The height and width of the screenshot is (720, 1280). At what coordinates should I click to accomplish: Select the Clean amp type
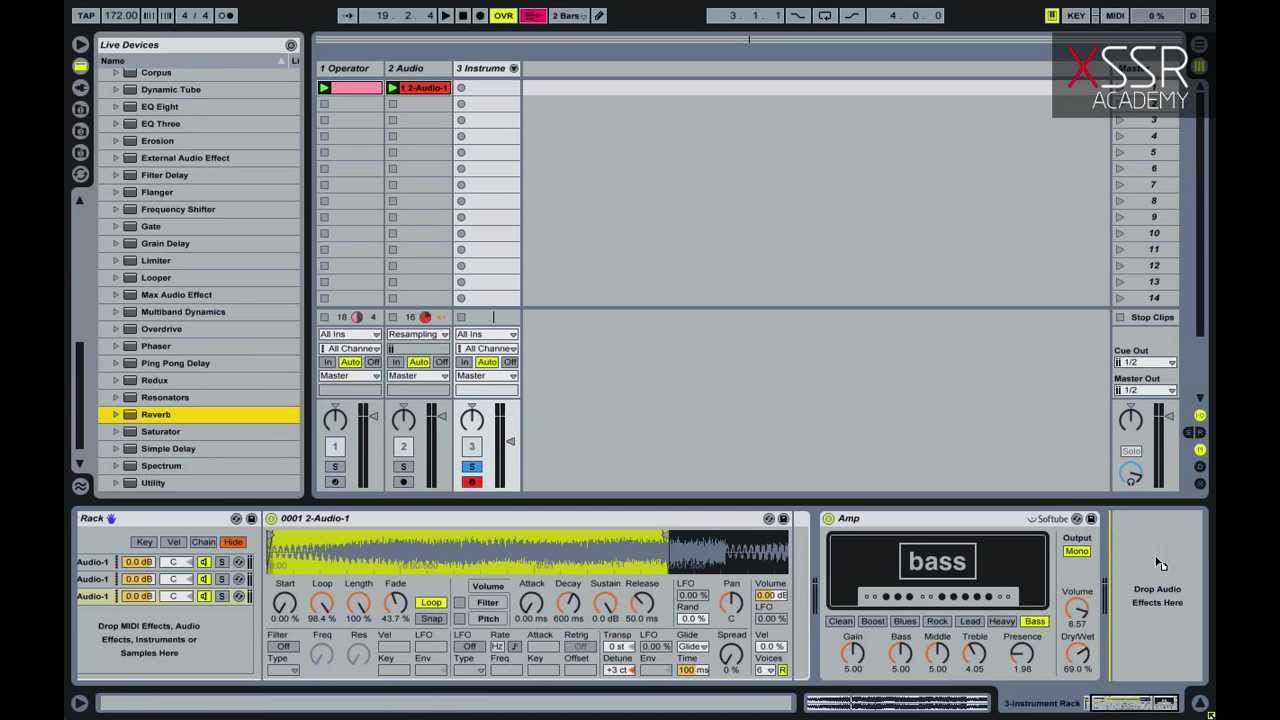coord(840,622)
